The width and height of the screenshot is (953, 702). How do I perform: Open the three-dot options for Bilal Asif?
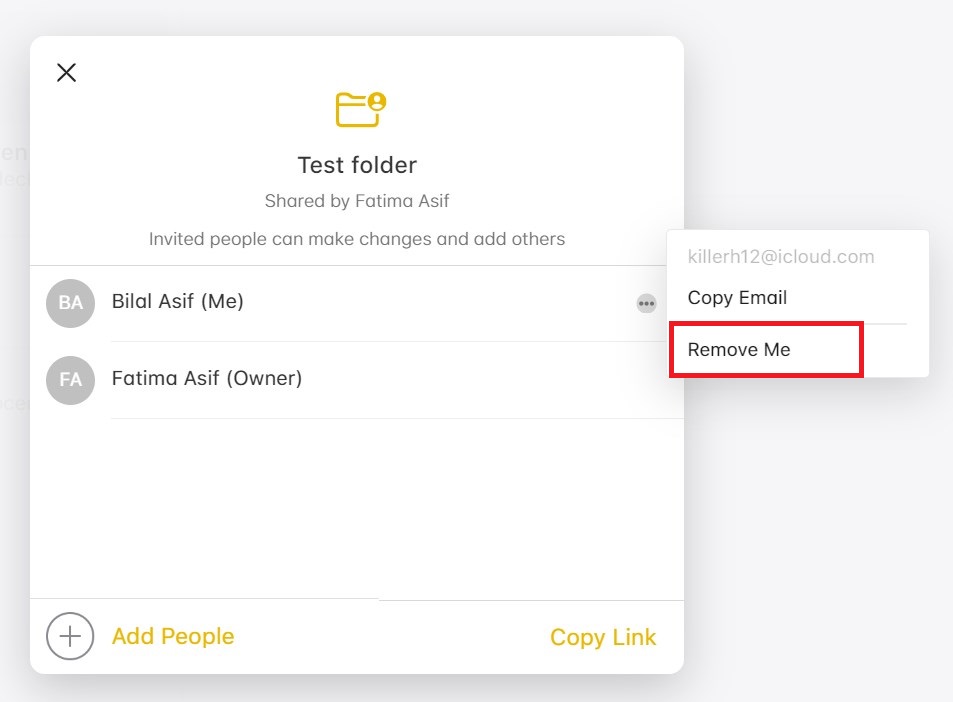tap(647, 303)
